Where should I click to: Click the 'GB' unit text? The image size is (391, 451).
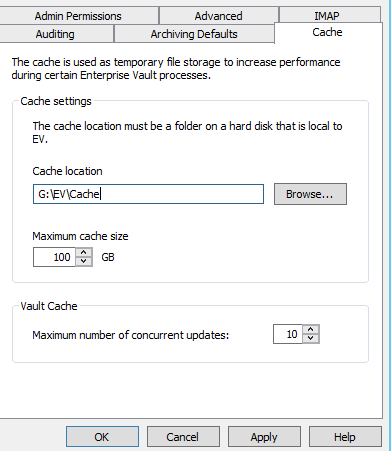(108, 257)
